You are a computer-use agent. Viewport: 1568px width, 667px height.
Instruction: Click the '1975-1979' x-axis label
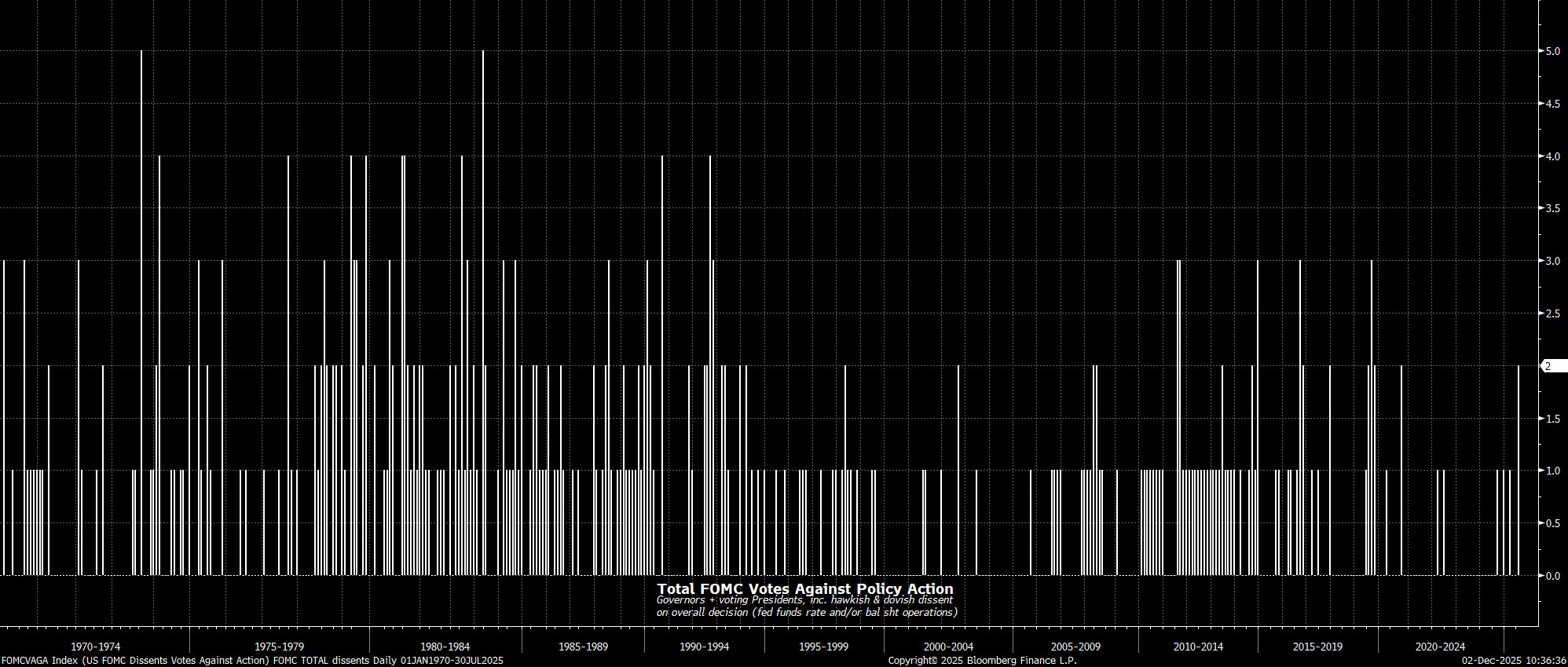point(279,647)
